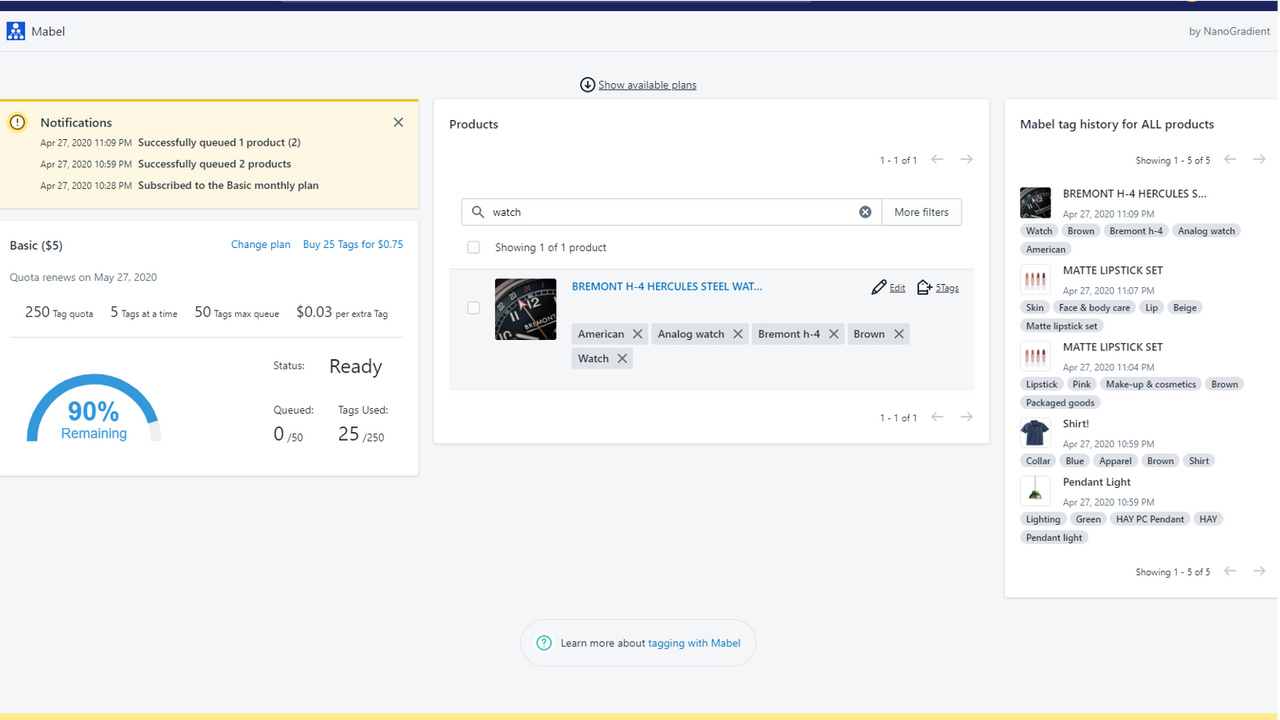1280x720 pixels.
Task: Click the question mark help icon near Learn more
Action: click(x=544, y=643)
